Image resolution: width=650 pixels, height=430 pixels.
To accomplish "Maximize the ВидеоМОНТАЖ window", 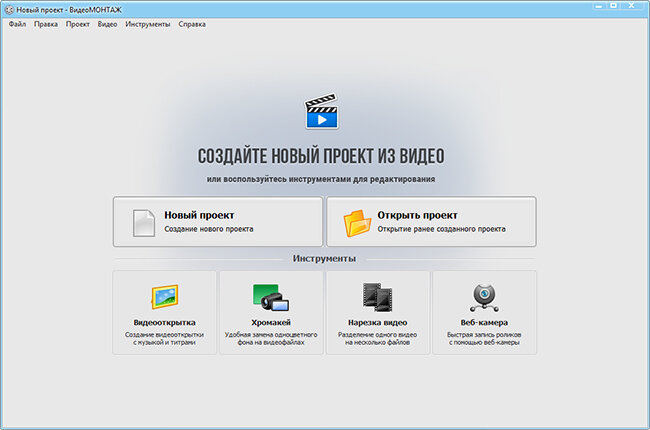I will (x=614, y=6).
